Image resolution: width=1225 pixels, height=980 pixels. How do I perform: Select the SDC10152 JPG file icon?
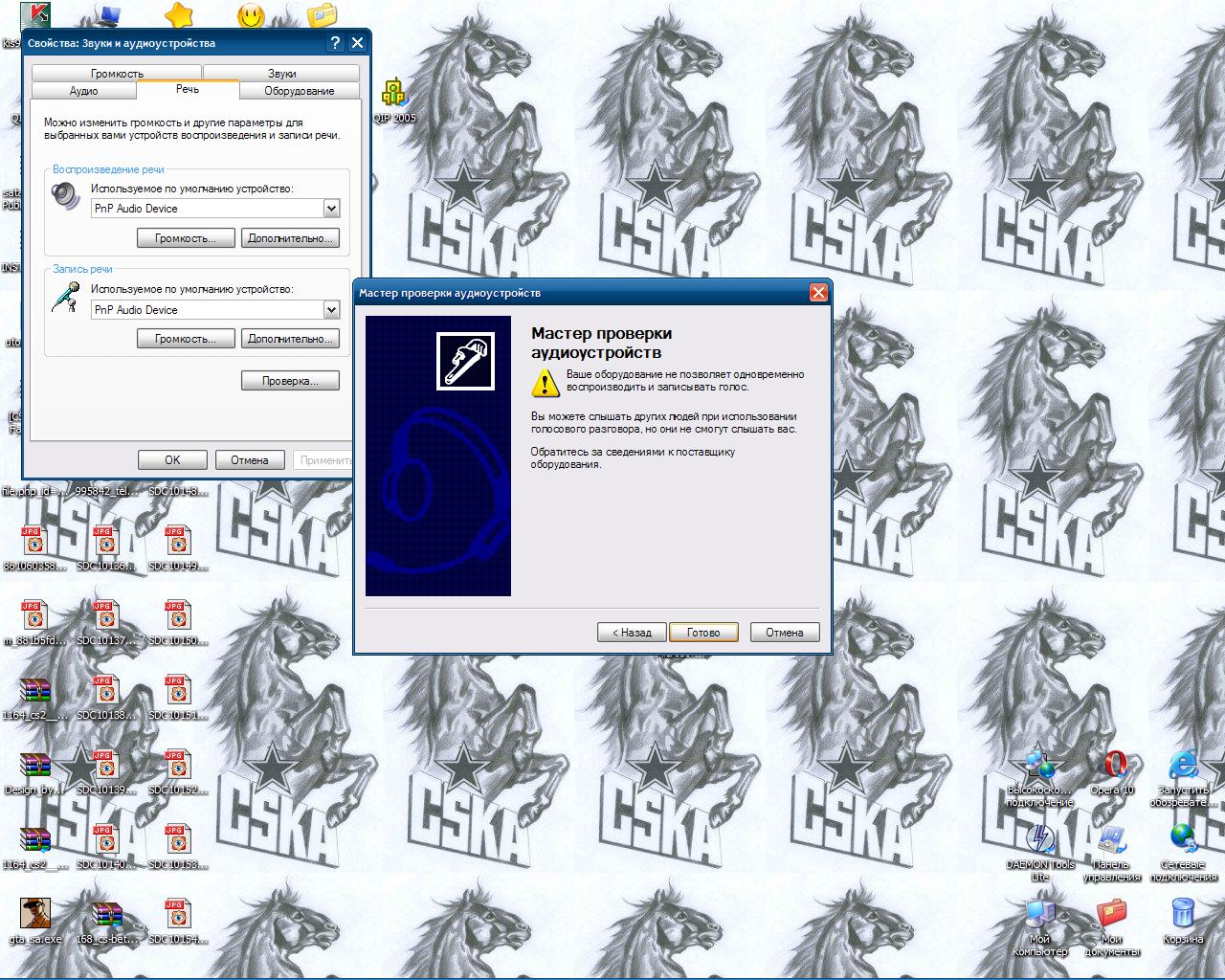coord(177,766)
